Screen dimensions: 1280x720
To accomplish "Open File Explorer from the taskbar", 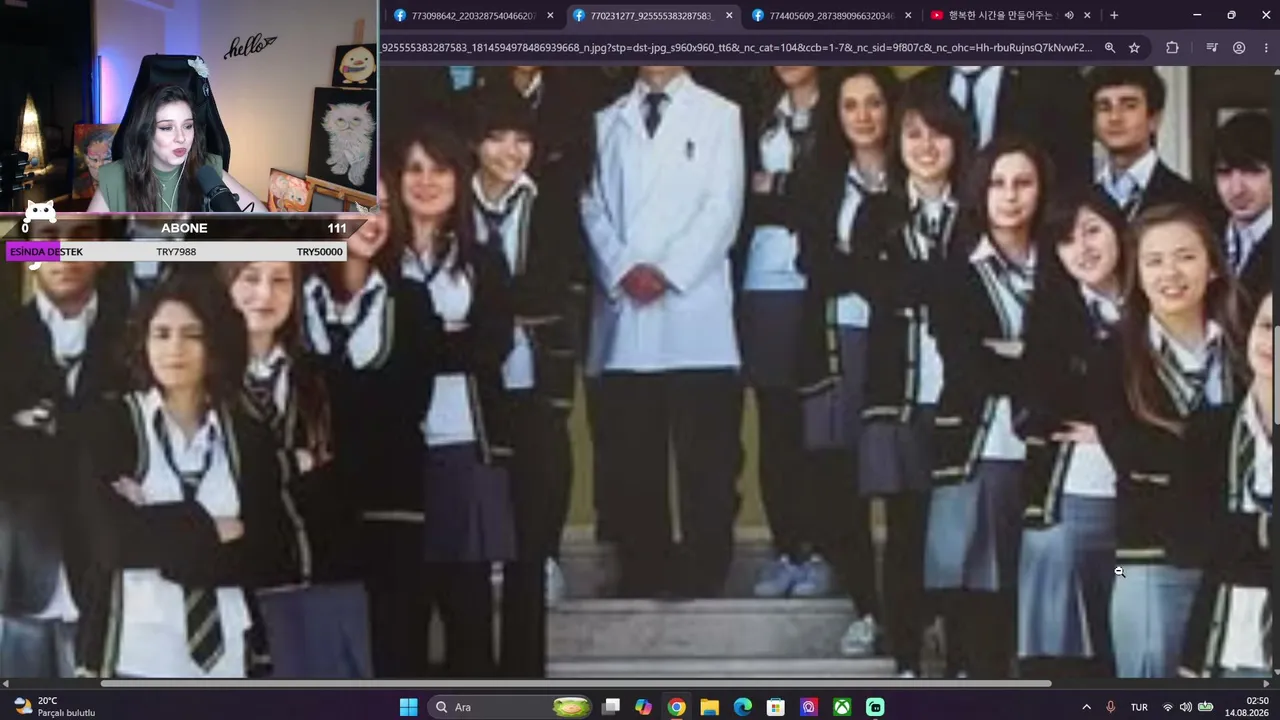I will click(709, 707).
